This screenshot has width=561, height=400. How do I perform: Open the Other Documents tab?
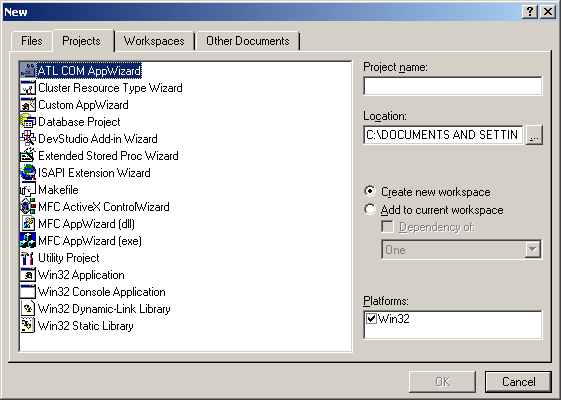click(x=248, y=41)
